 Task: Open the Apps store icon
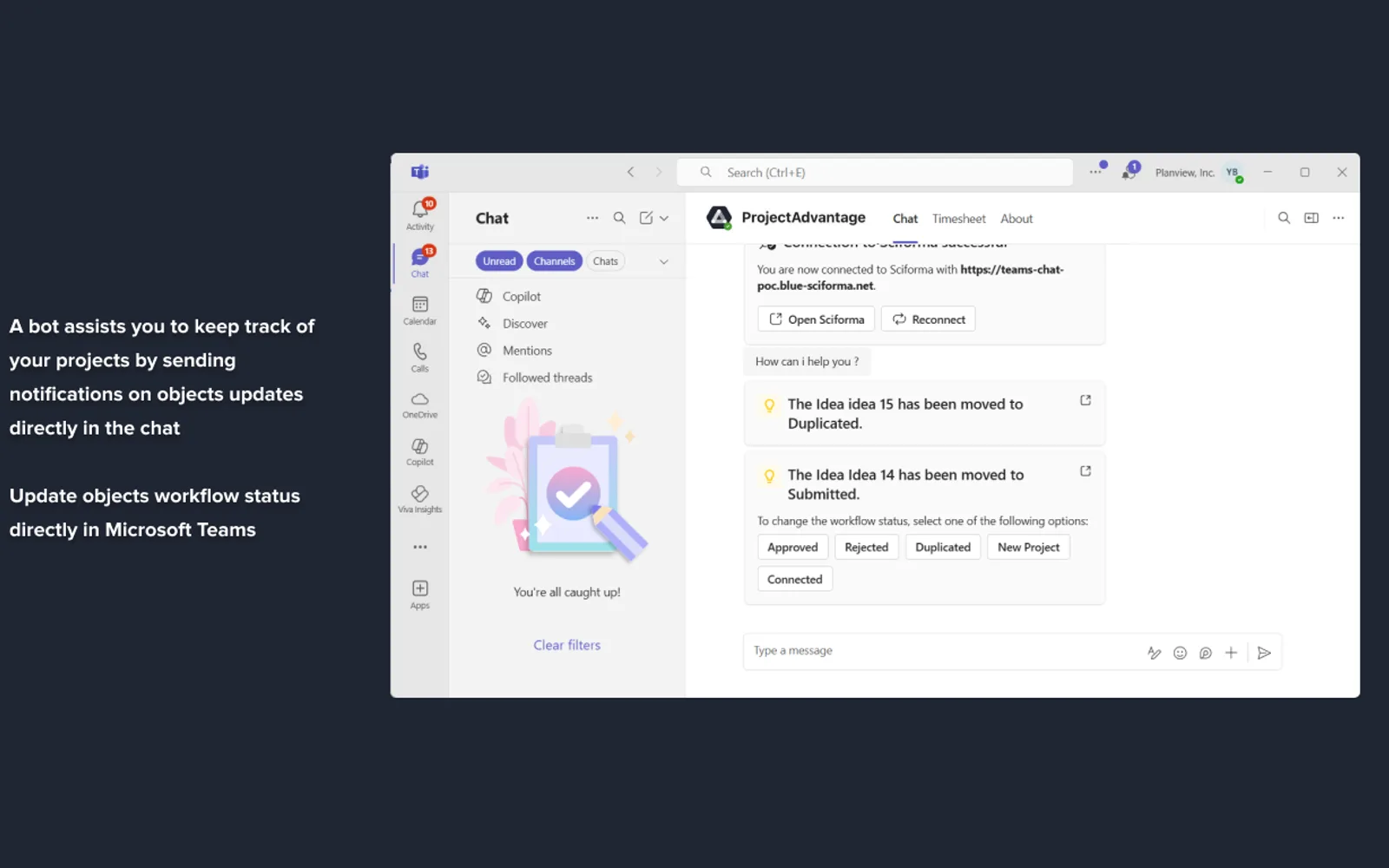[x=420, y=595]
